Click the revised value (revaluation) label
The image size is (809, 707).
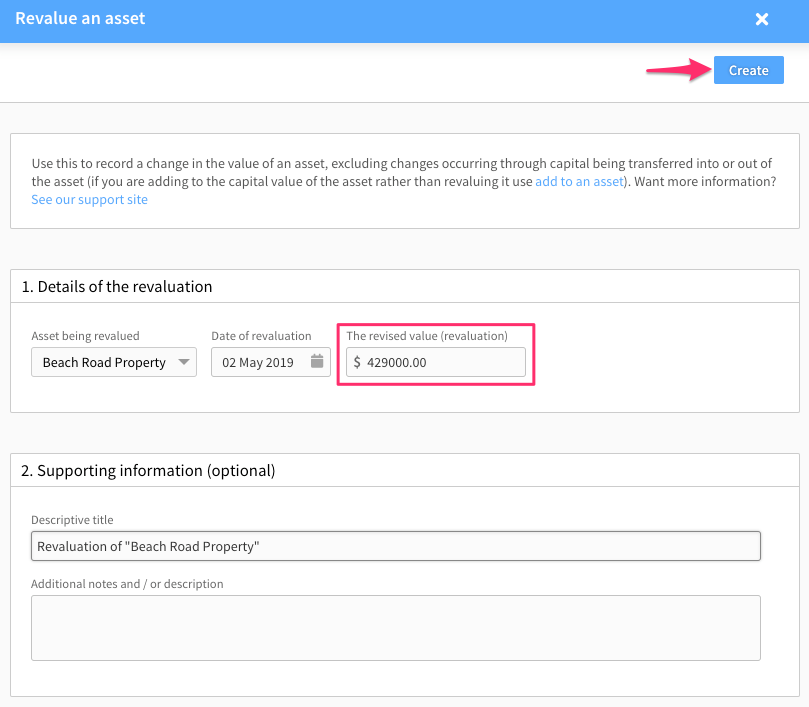pos(427,336)
